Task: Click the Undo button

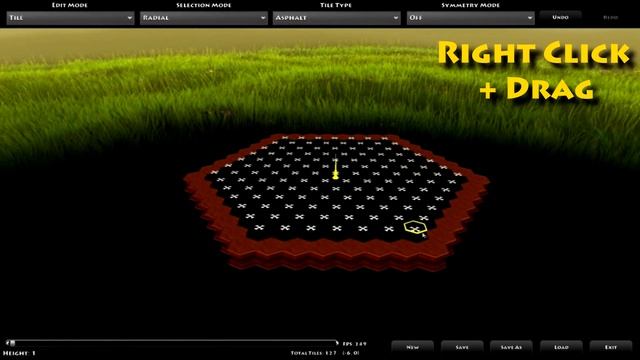Action: point(560,17)
